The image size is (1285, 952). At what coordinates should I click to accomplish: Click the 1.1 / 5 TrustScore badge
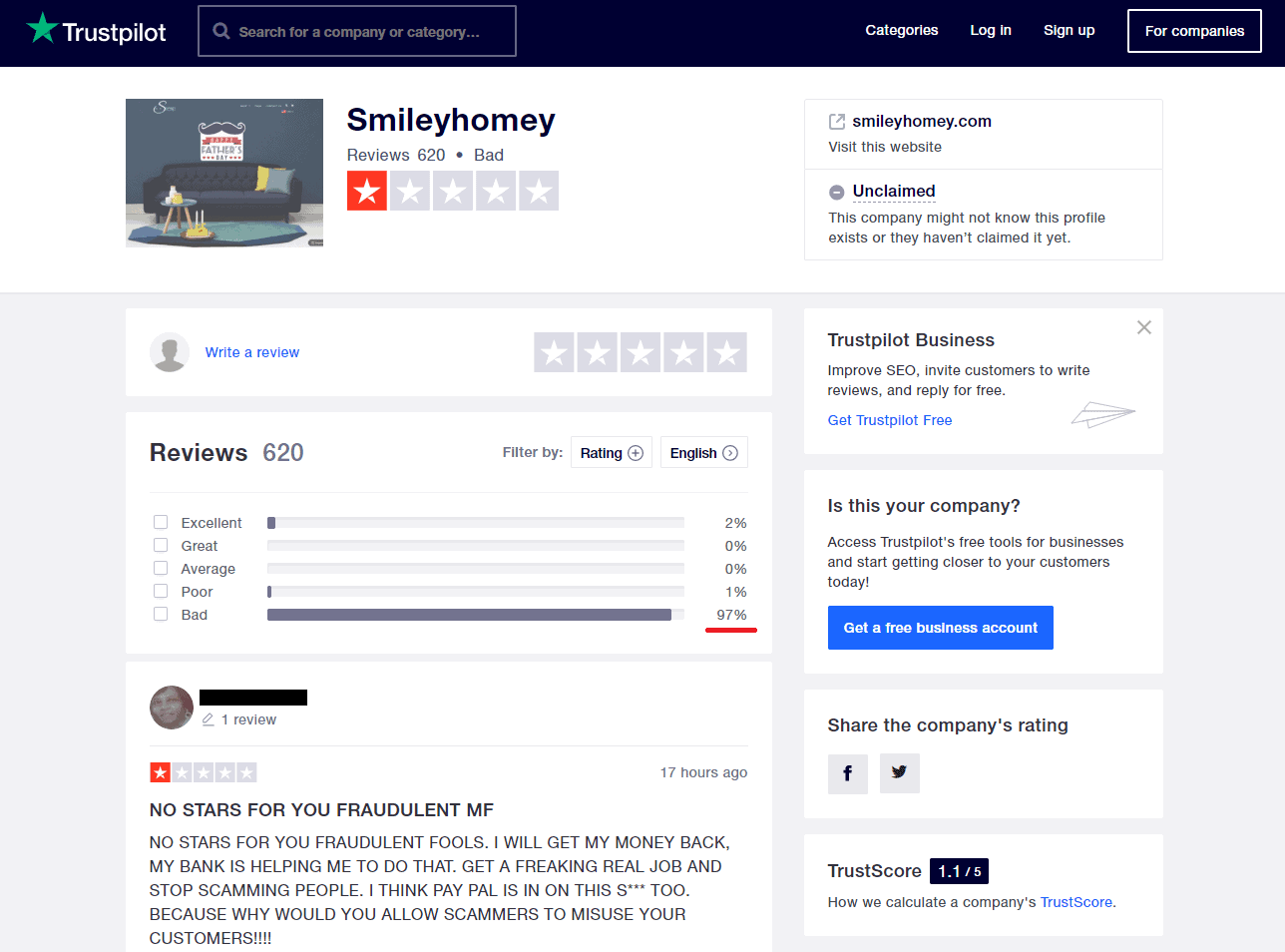[x=959, y=871]
